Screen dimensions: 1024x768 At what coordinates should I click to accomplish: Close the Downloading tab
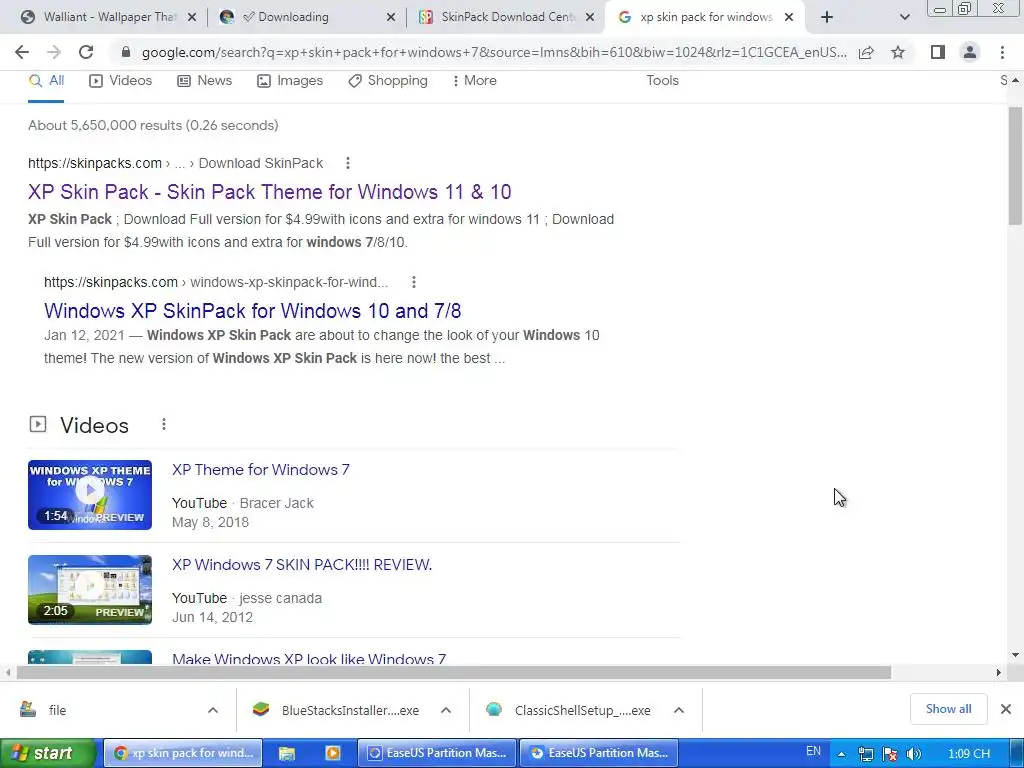tap(391, 17)
